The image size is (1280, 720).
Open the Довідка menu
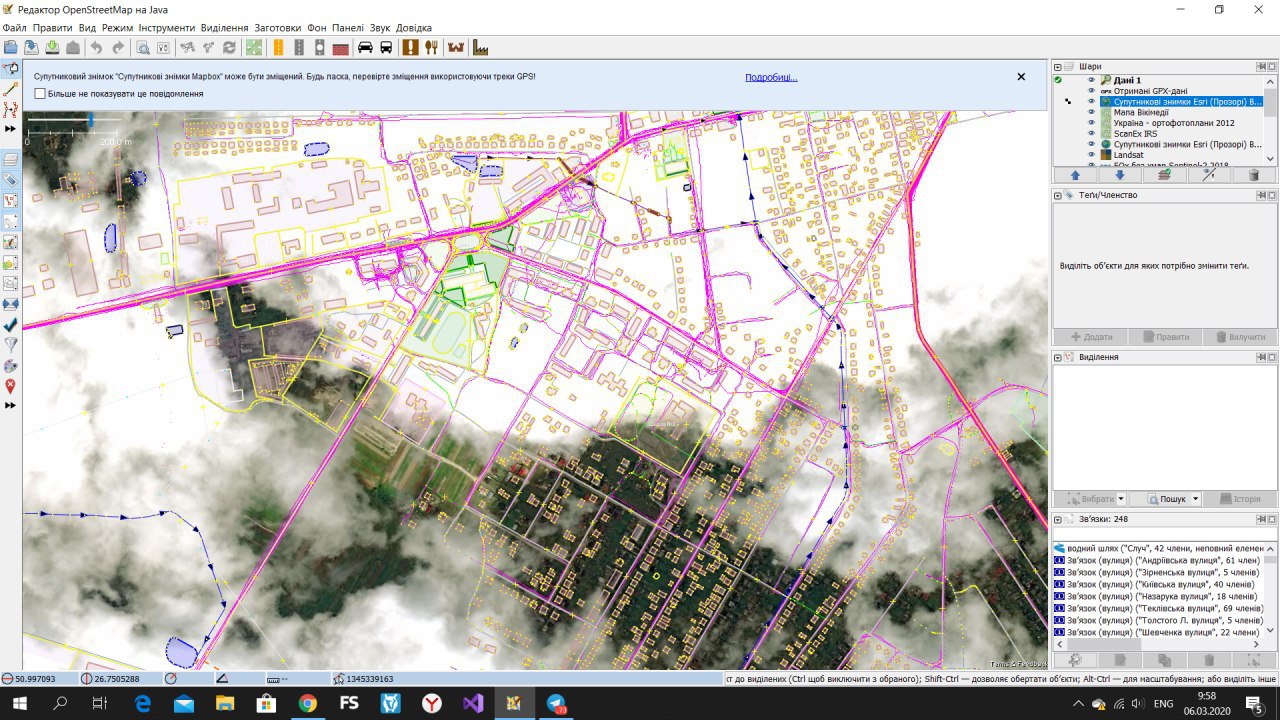pyautogui.click(x=414, y=28)
